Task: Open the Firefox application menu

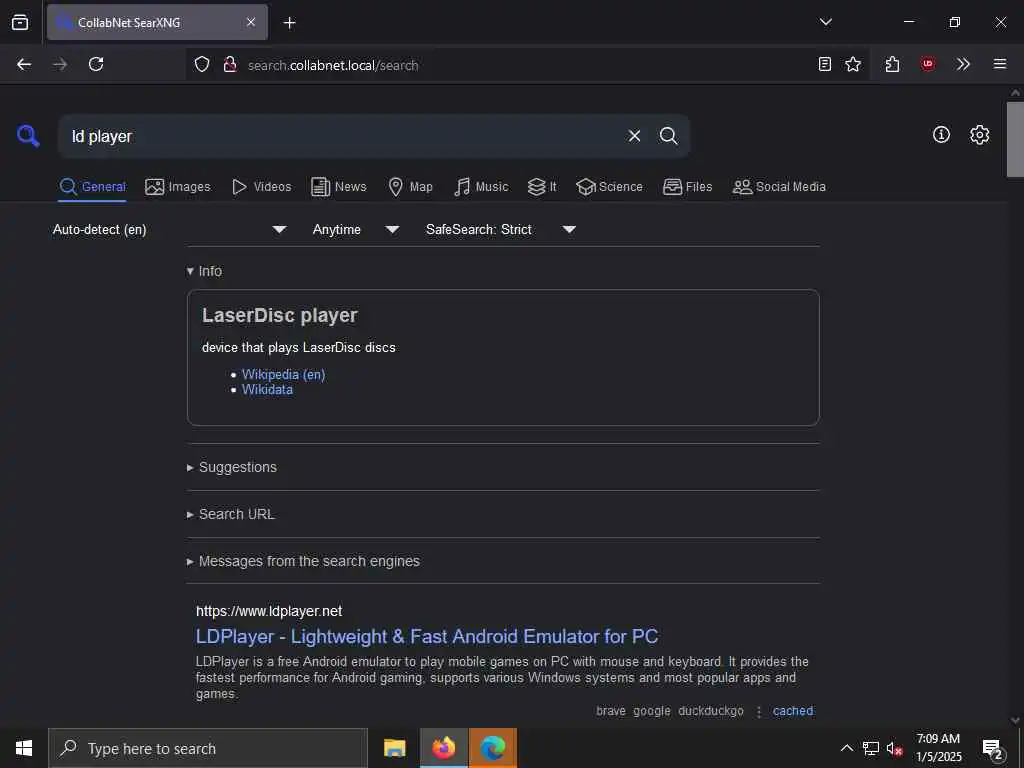Action: point(1000,64)
